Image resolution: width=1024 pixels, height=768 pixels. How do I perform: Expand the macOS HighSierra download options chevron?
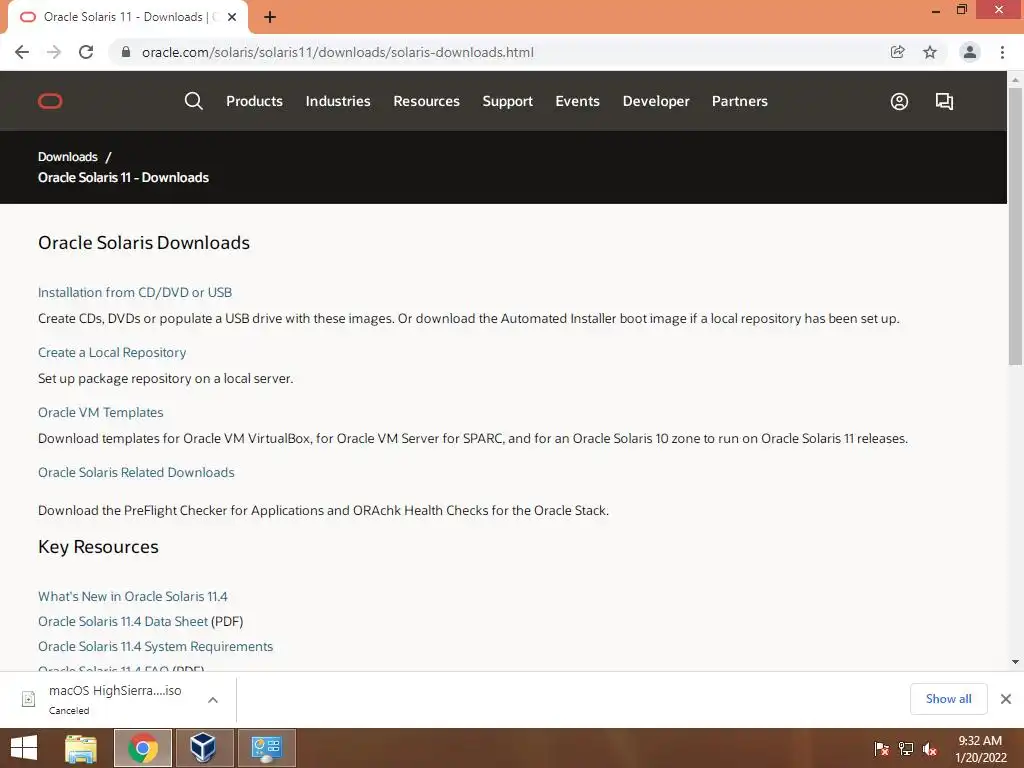(x=213, y=699)
